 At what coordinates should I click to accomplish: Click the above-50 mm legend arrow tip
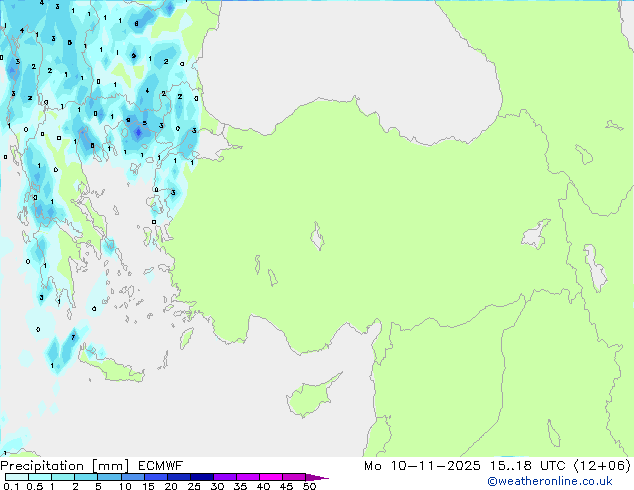click(x=317, y=477)
